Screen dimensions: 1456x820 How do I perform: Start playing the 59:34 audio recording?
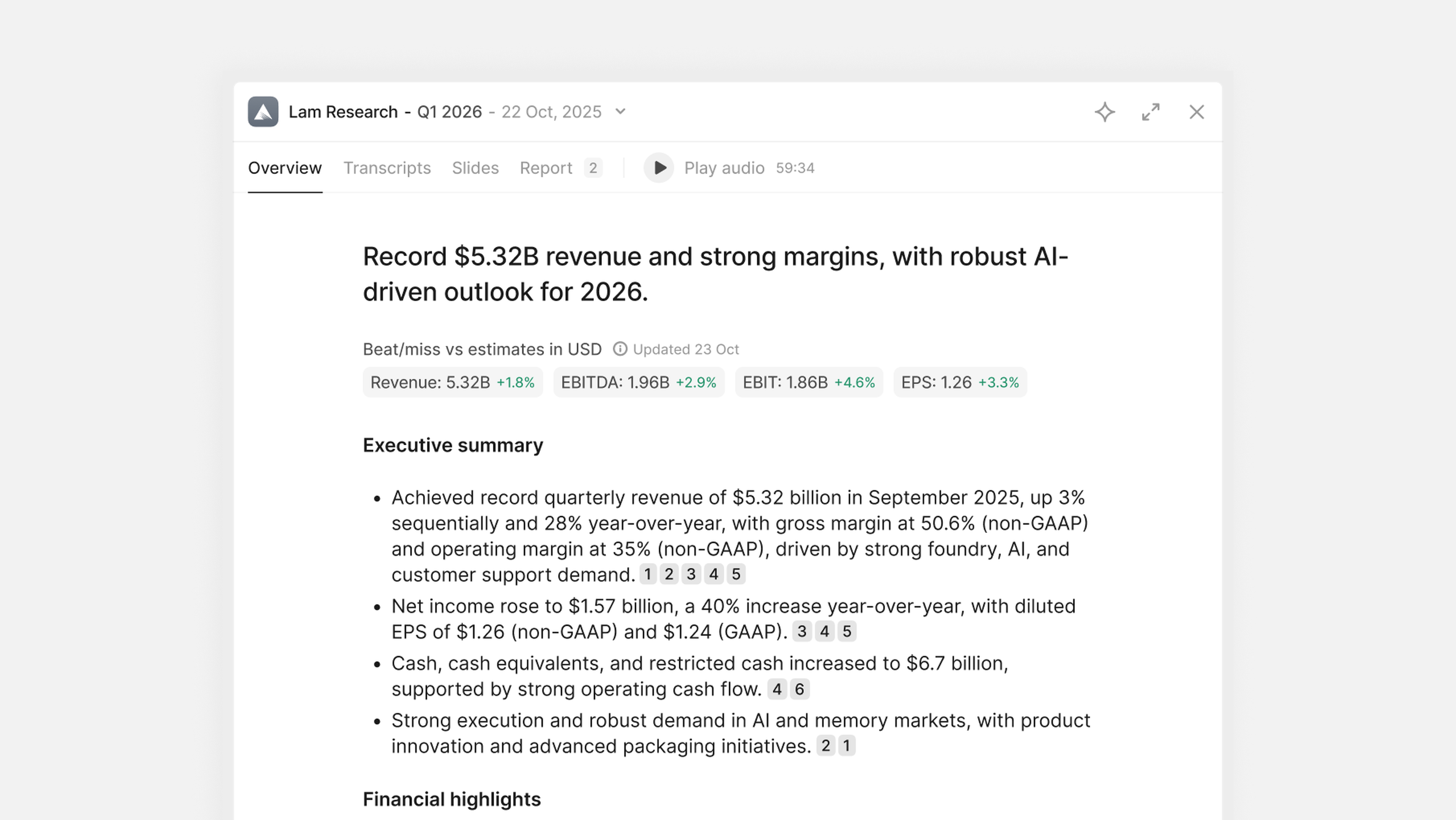[723, 168]
